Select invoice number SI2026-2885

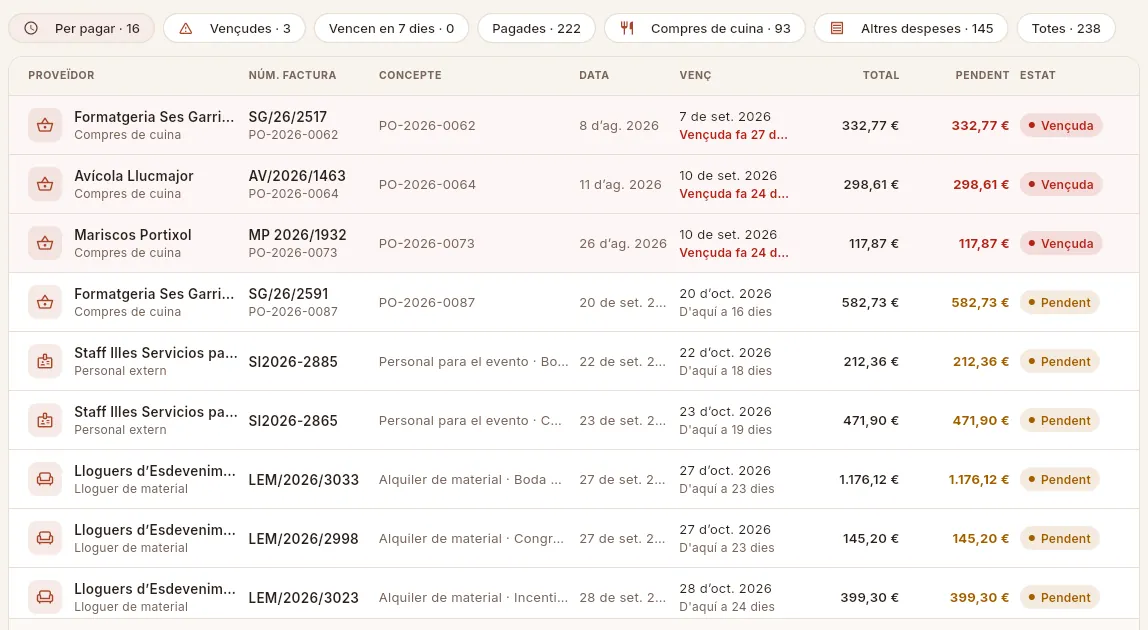click(293, 361)
